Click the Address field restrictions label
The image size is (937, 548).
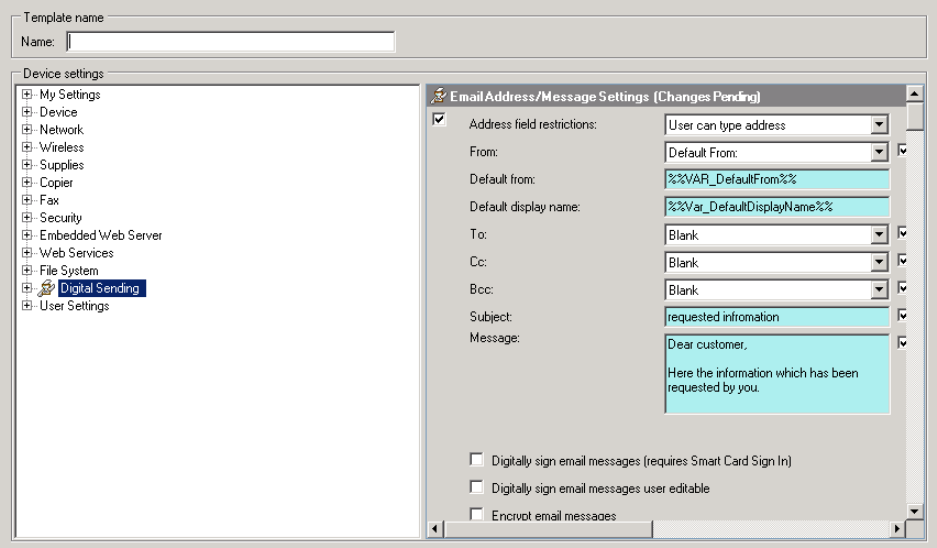point(532,124)
